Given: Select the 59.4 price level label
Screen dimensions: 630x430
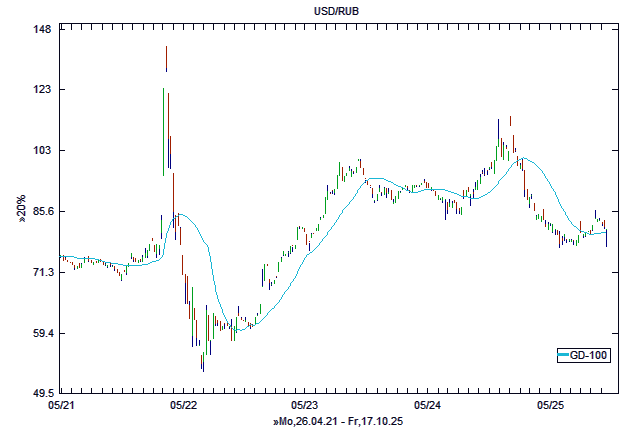Looking at the screenshot, I should (39, 333).
